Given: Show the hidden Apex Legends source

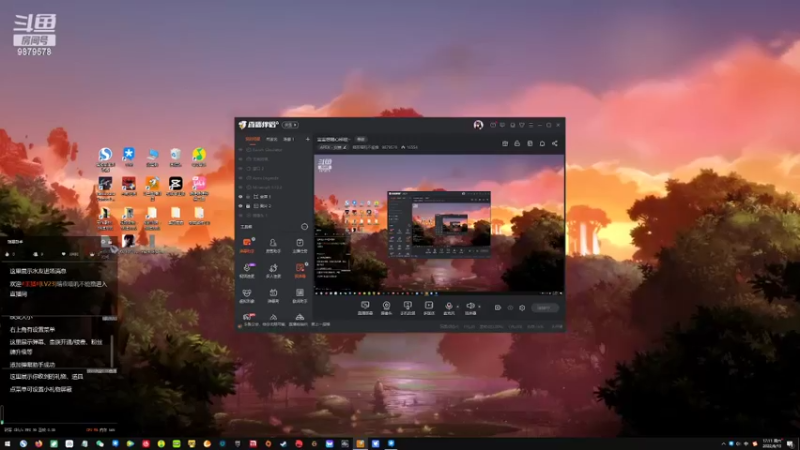Looking at the screenshot, I should coord(241,178).
